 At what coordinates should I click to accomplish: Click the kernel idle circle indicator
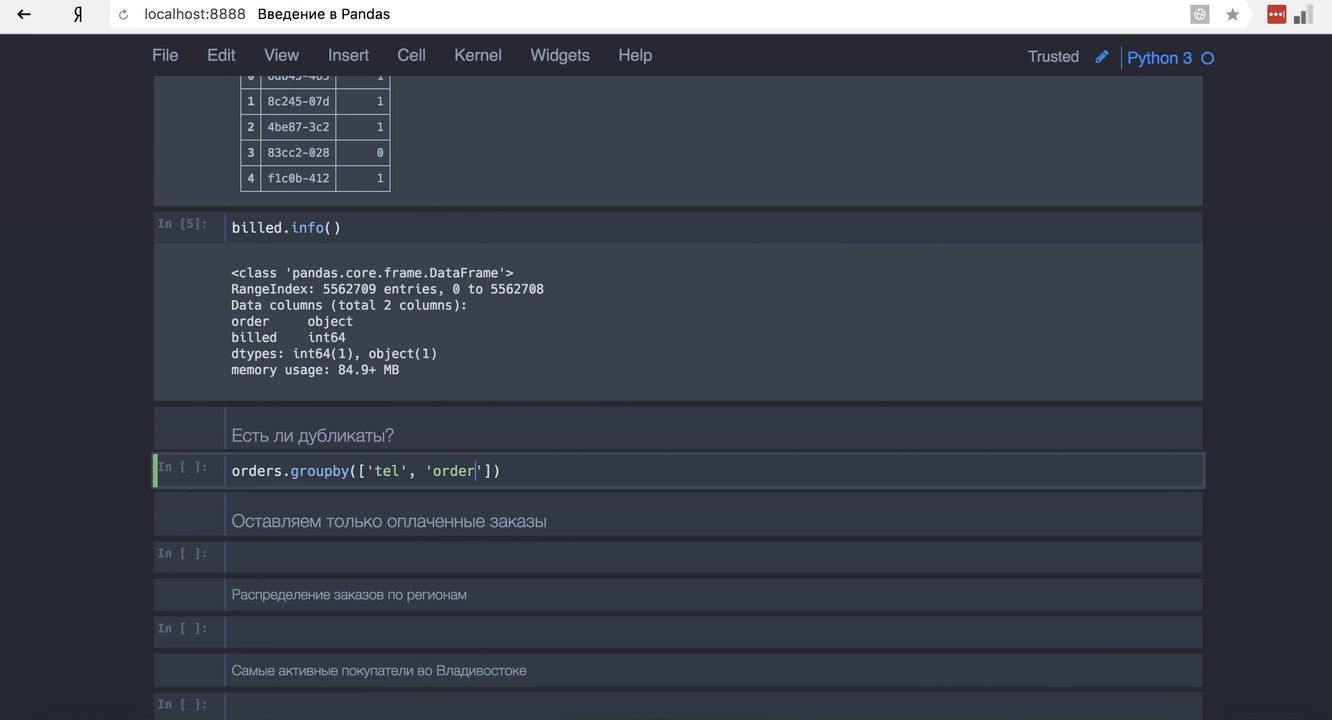tap(1207, 58)
